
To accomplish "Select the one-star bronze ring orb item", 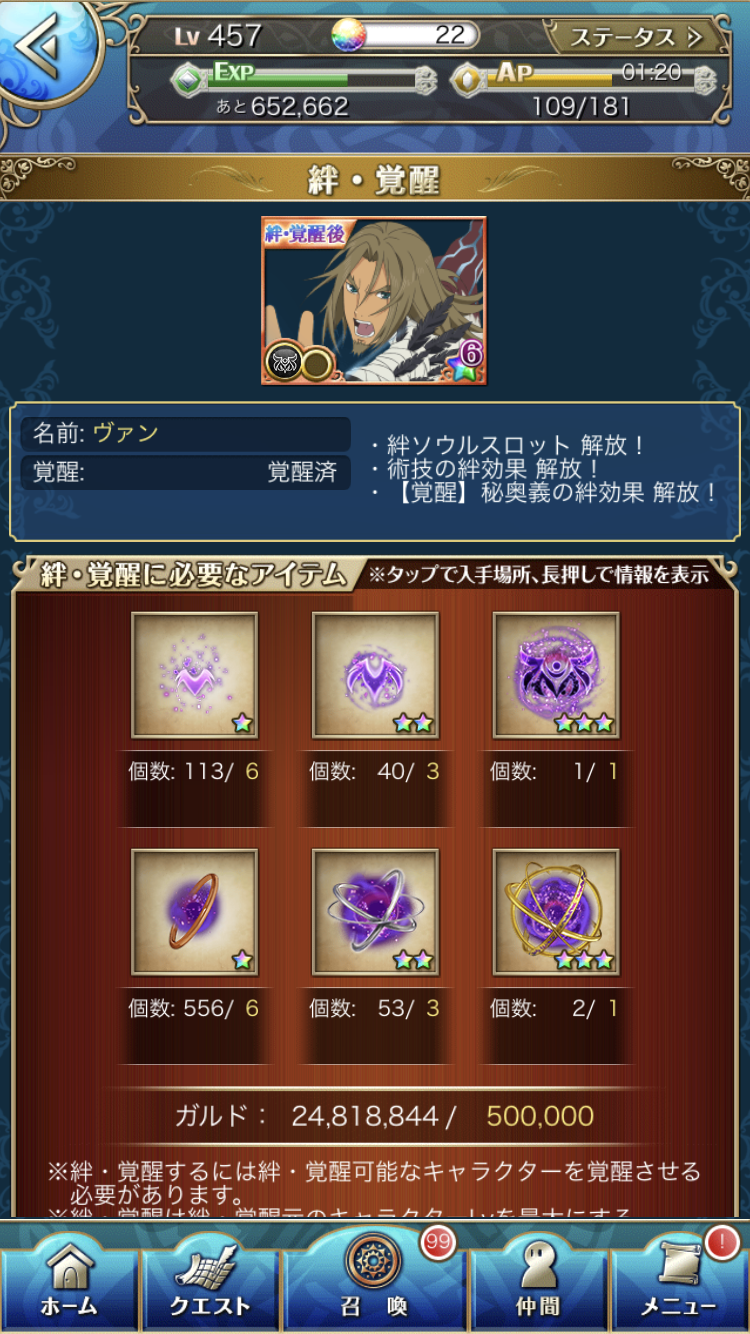I will tap(195, 912).
